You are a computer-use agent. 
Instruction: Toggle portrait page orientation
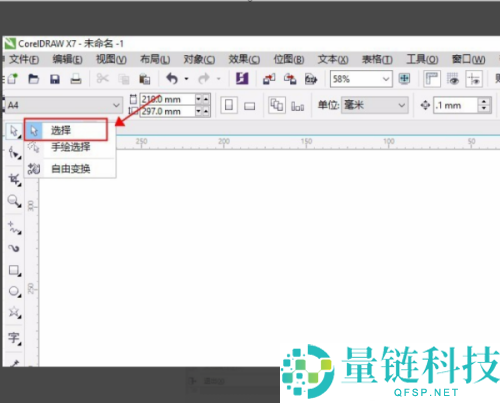[x=229, y=105]
